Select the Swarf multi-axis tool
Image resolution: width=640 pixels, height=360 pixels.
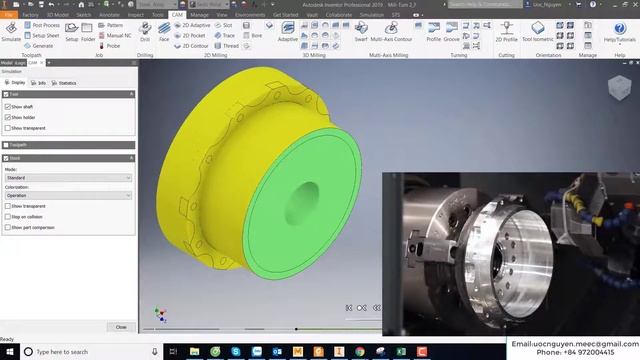(x=361, y=32)
